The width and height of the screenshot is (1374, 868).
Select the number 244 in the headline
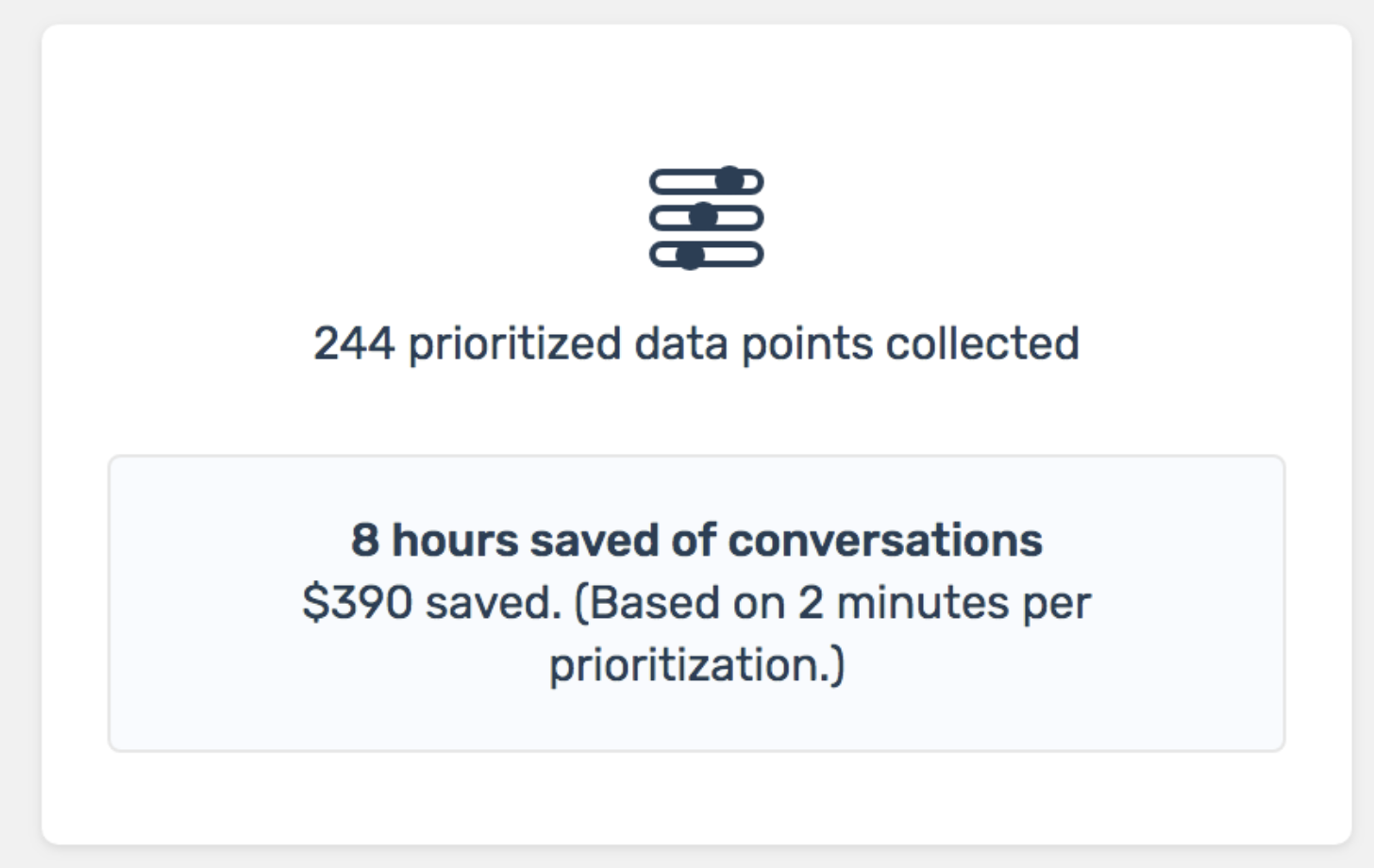tap(354, 343)
